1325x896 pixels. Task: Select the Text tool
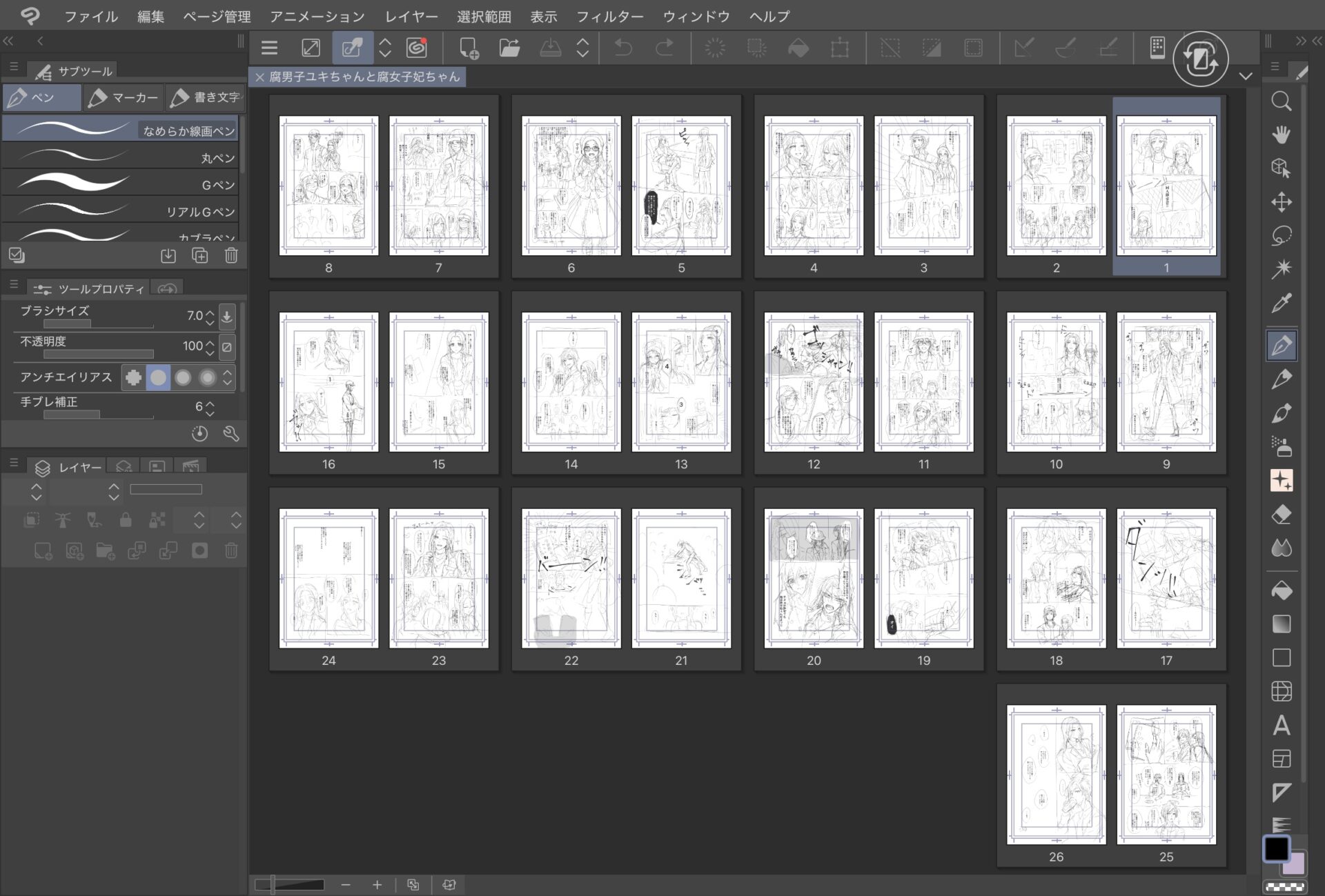[x=1281, y=725]
